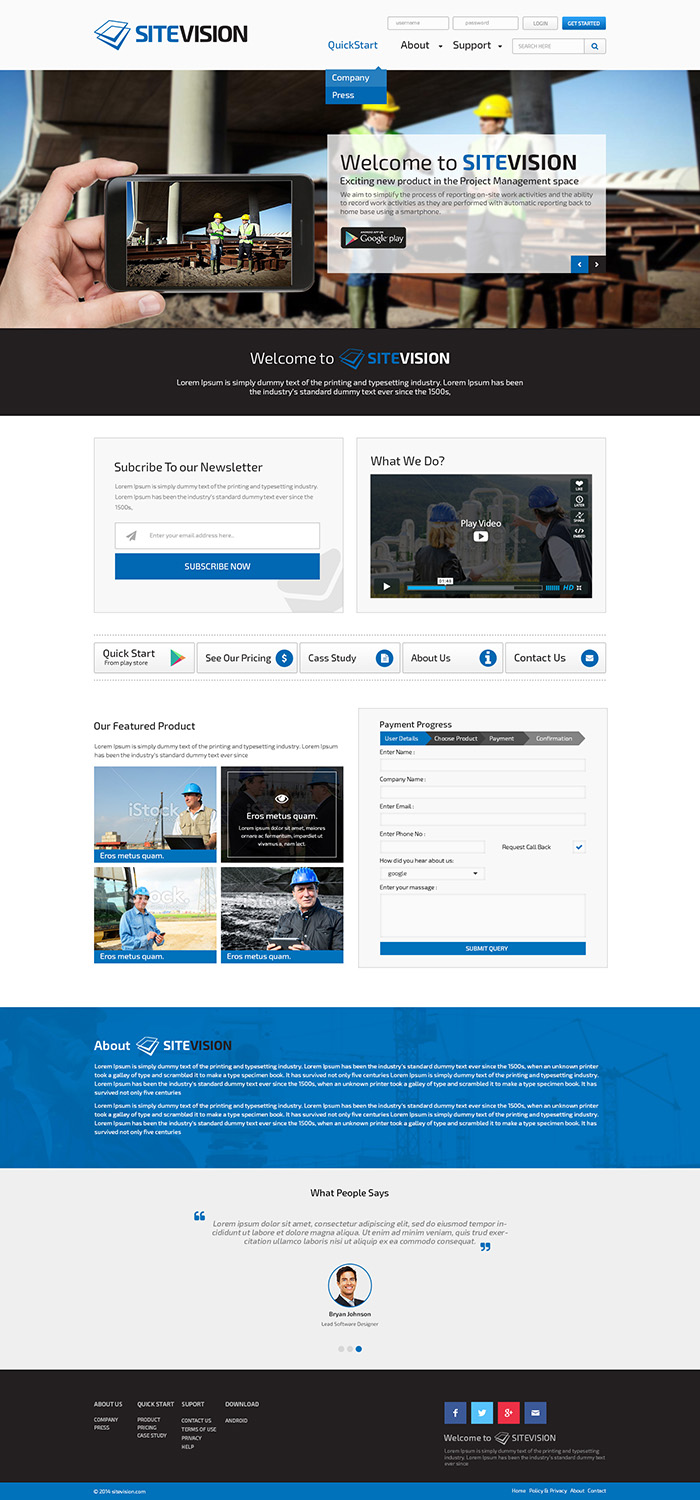Click the paper plane icon in newsletter field

131,536
